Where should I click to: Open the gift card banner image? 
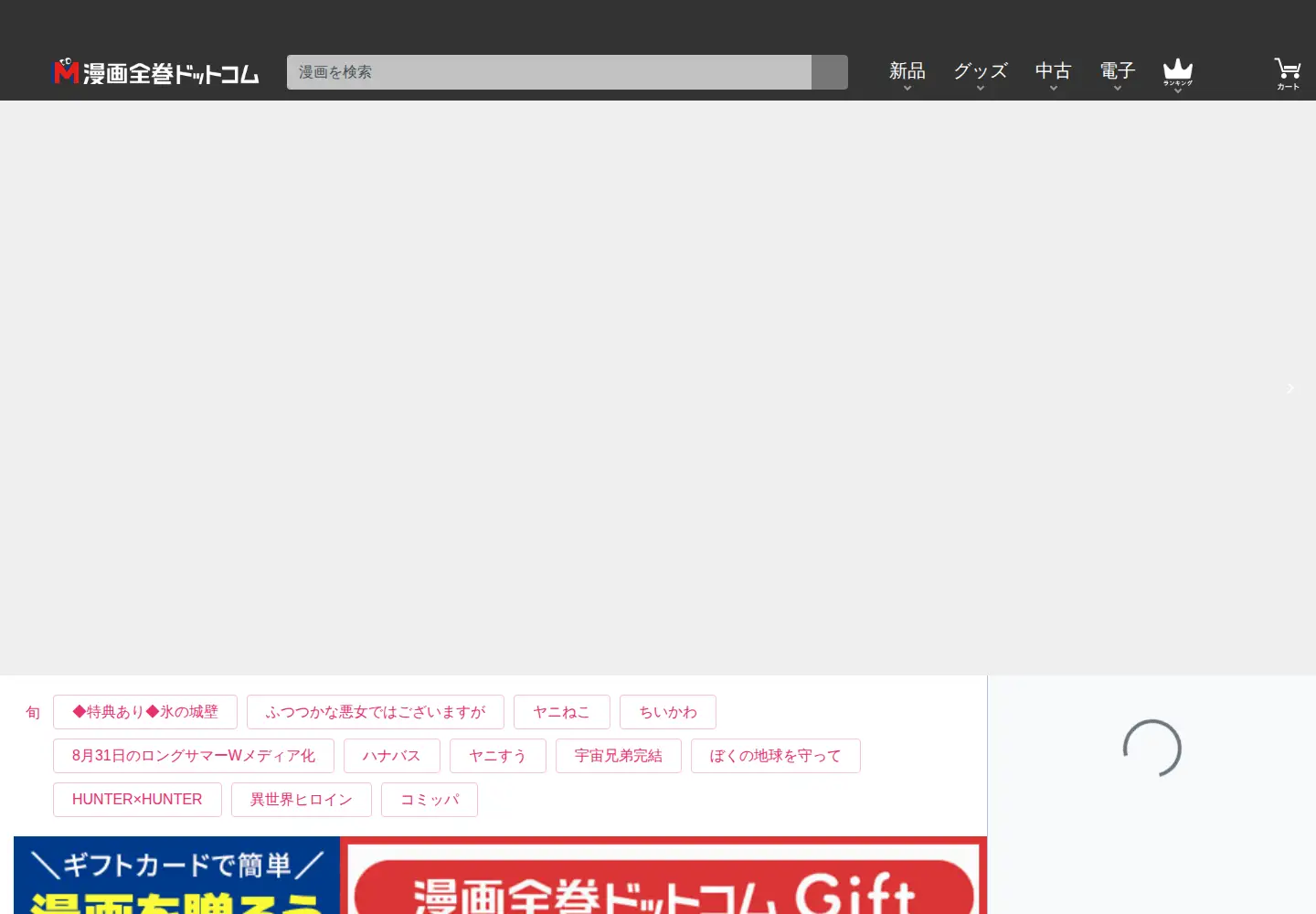click(x=500, y=876)
